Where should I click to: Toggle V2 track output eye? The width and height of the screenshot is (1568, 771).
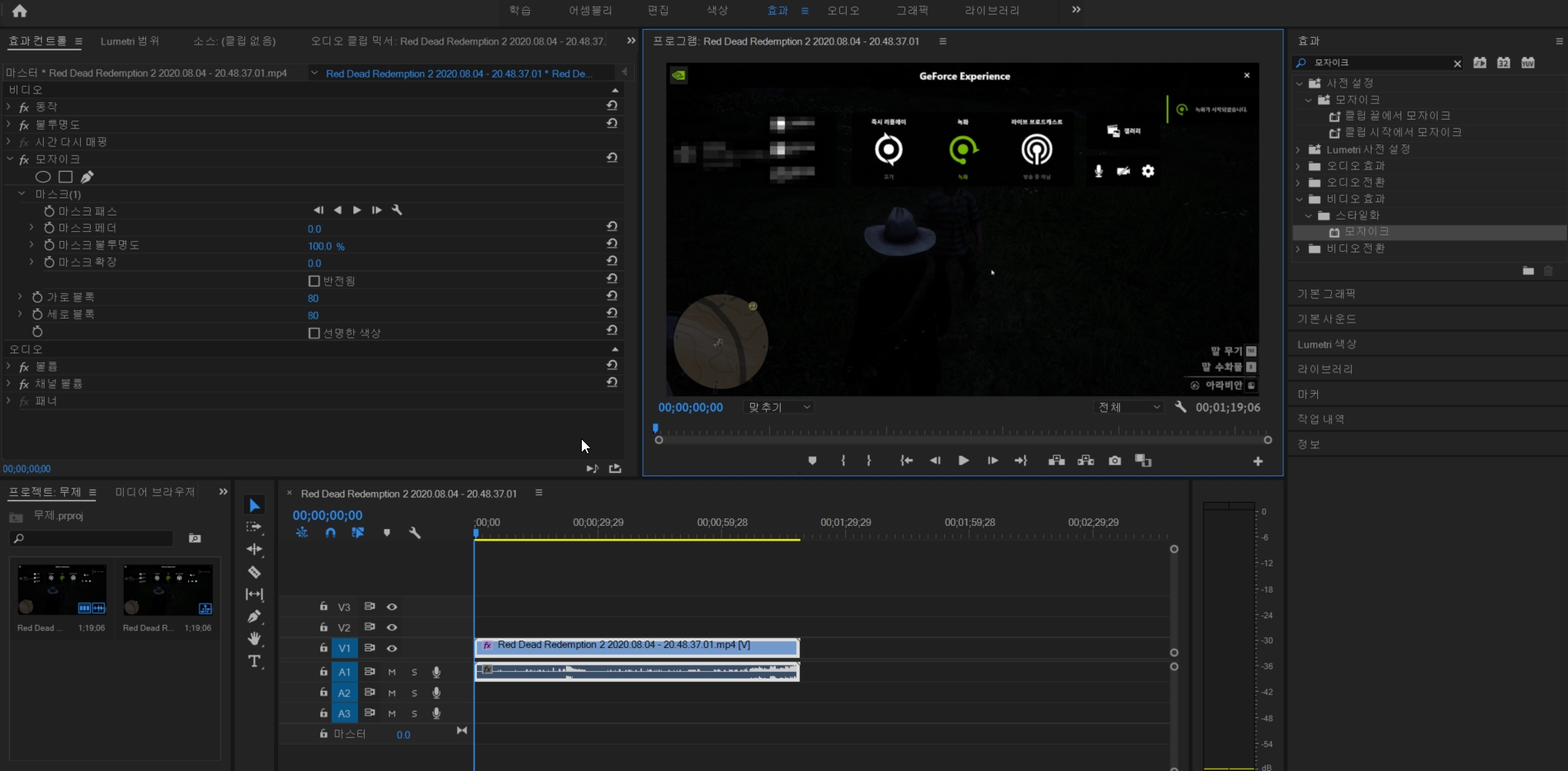point(392,627)
